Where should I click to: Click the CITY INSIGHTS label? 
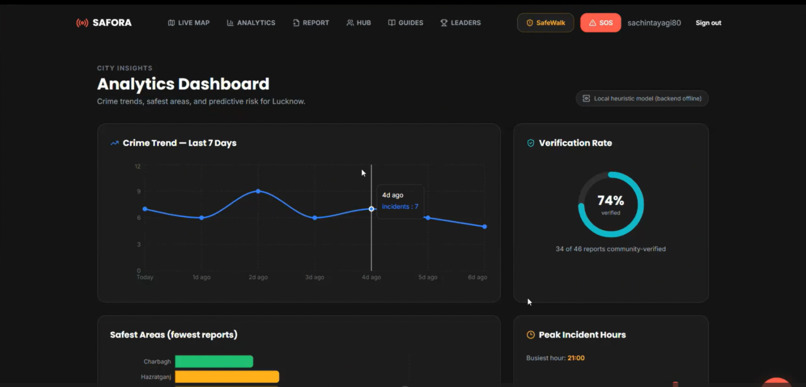point(125,68)
